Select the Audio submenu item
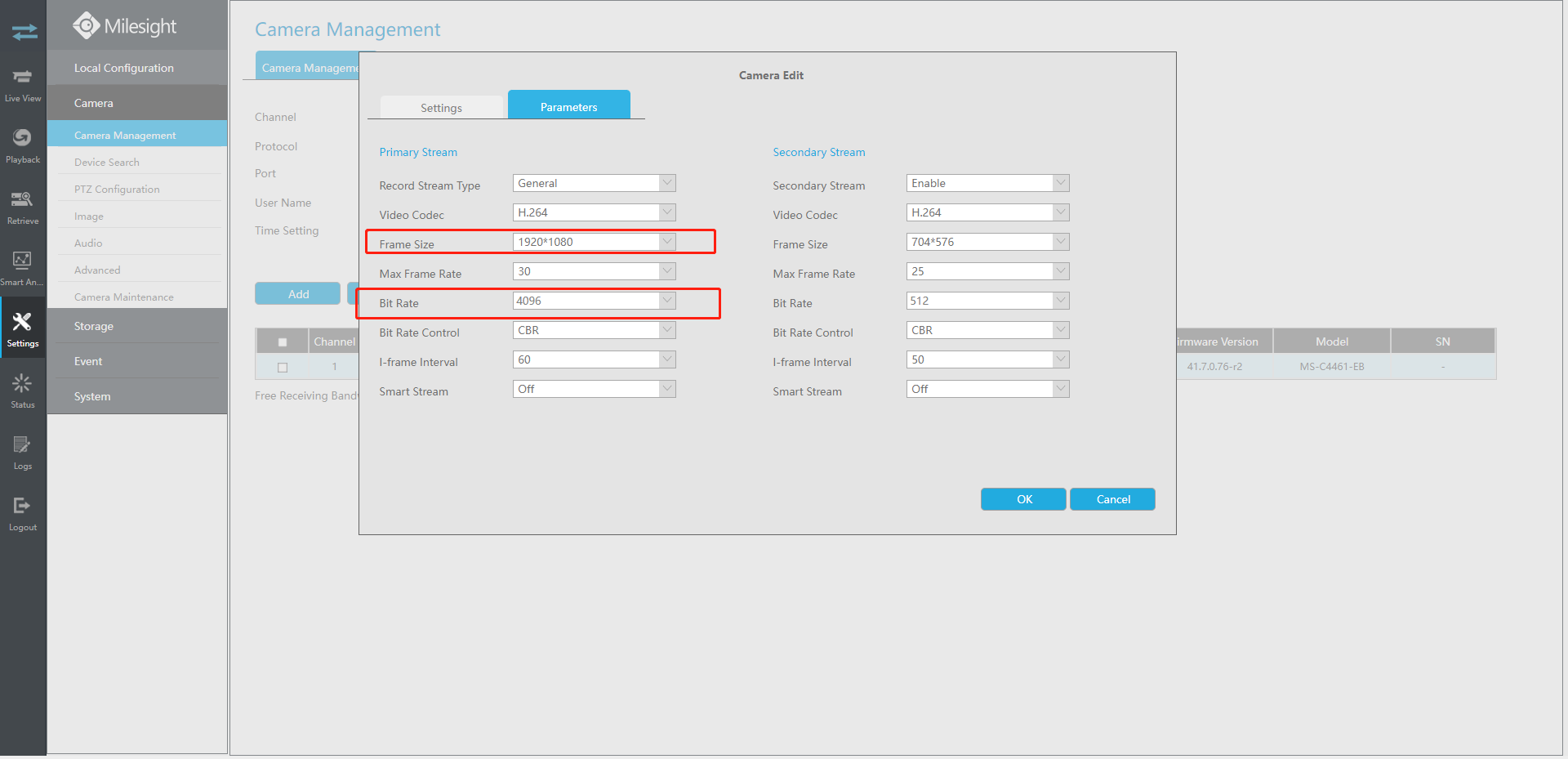The height and width of the screenshot is (759, 1568). point(88,243)
